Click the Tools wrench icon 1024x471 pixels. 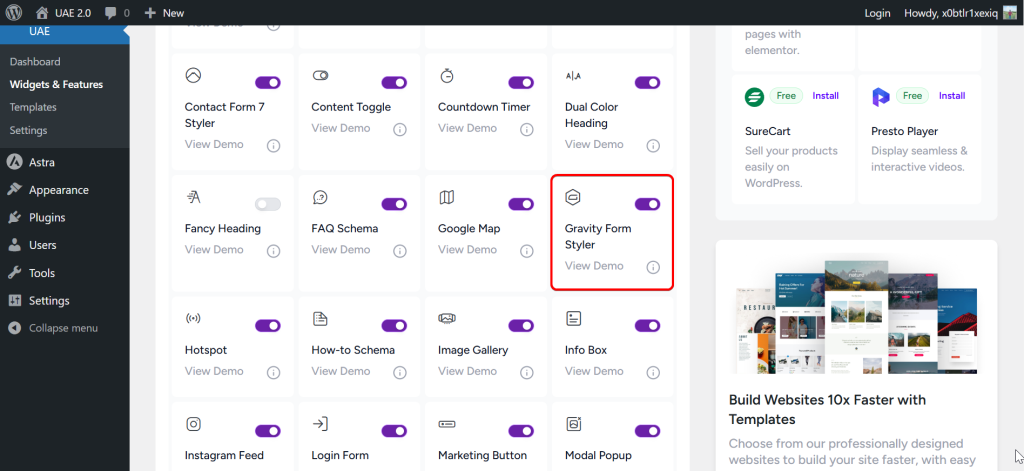click(14, 273)
